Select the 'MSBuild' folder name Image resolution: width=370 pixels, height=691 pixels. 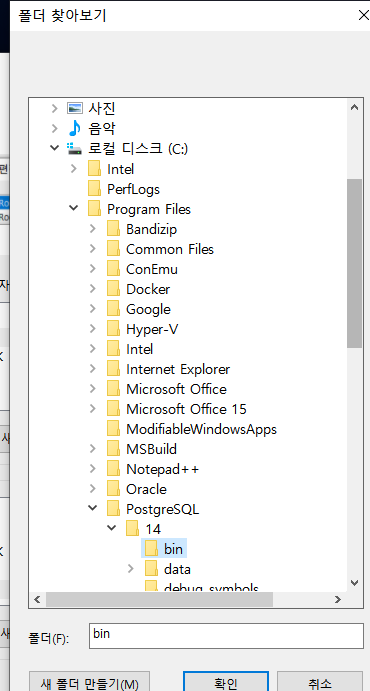coord(151,449)
